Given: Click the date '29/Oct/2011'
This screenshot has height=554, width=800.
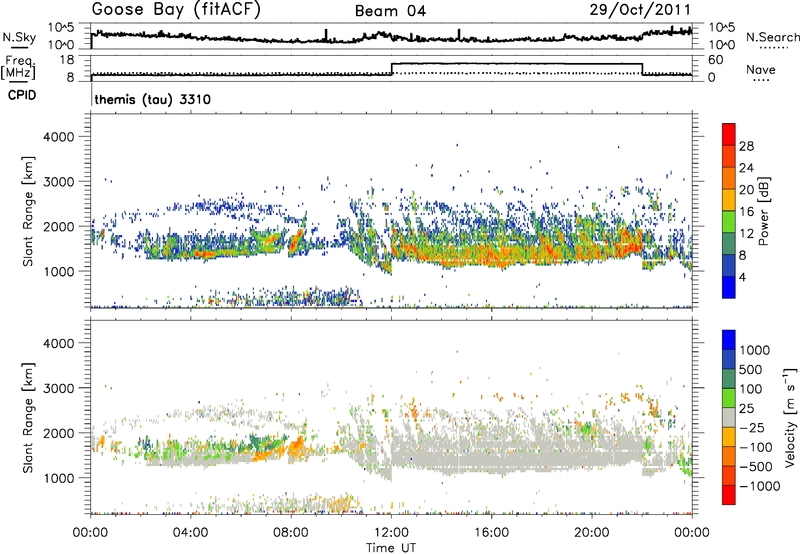Looking at the screenshot, I should click(640, 10).
